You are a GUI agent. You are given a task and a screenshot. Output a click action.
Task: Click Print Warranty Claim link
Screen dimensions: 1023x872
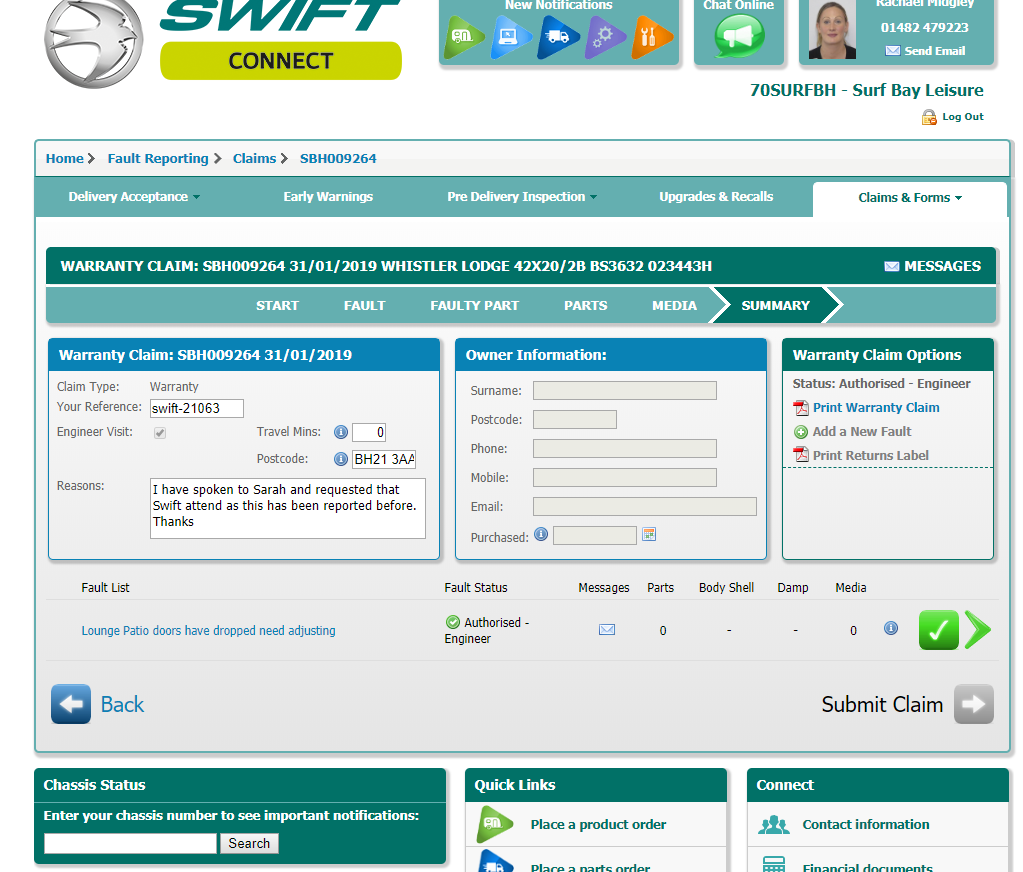click(876, 408)
